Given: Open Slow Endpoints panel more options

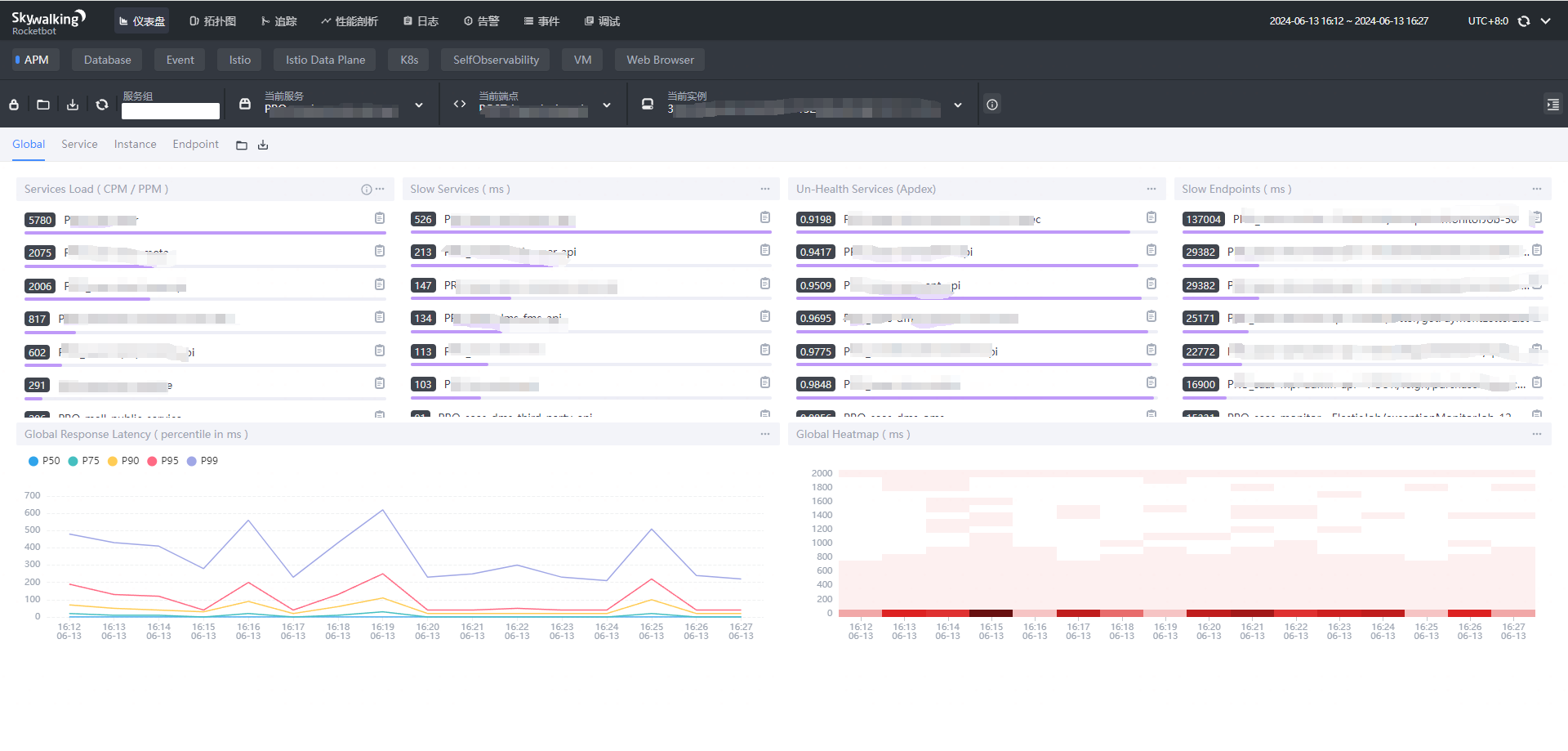Looking at the screenshot, I should pyautogui.click(x=1537, y=189).
